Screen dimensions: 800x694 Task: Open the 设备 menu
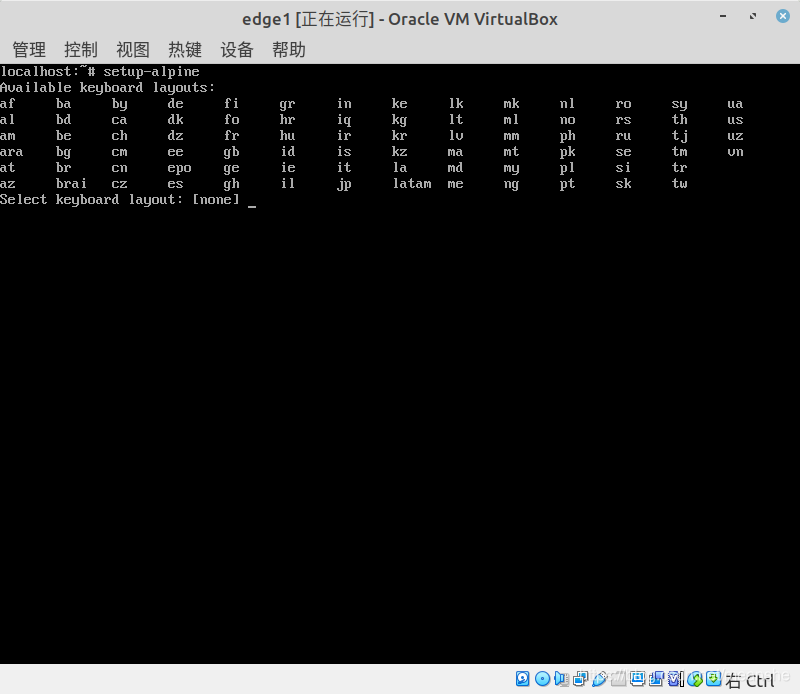(237, 49)
